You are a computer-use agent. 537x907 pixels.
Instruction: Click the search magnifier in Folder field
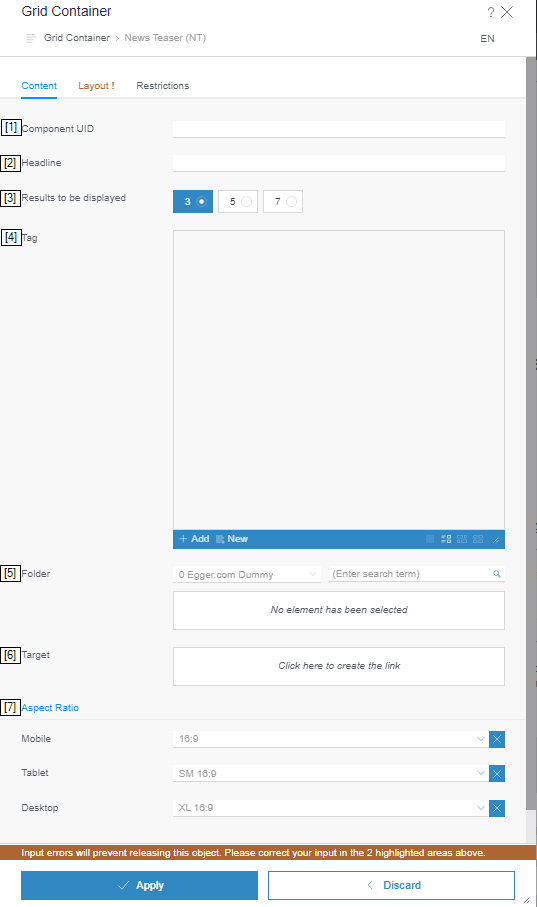pos(496,574)
